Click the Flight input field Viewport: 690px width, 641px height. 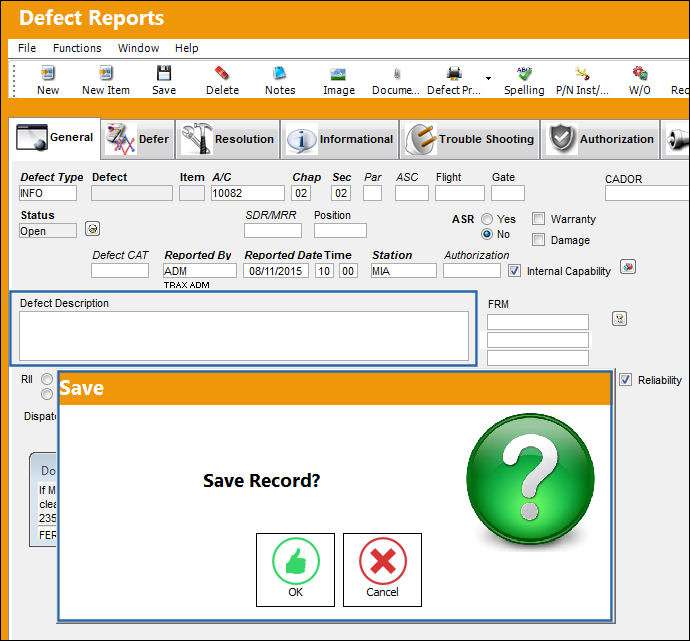click(460, 193)
